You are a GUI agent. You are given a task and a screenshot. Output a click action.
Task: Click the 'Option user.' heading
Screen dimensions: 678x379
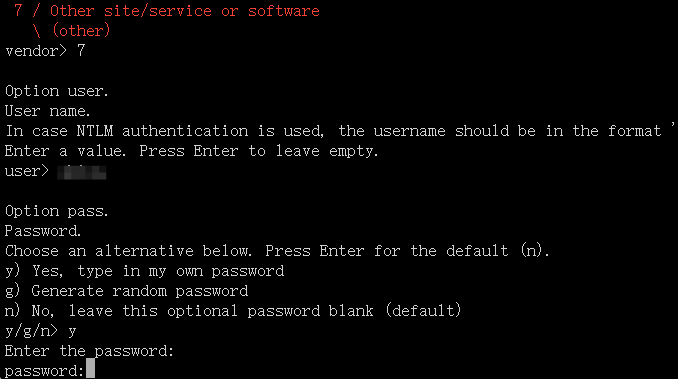click(57, 91)
